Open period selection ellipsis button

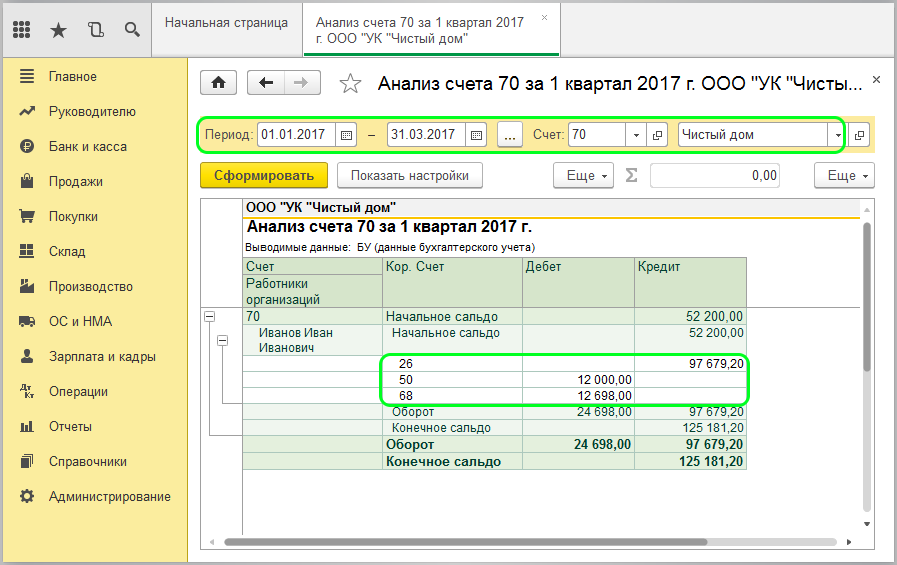510,135
